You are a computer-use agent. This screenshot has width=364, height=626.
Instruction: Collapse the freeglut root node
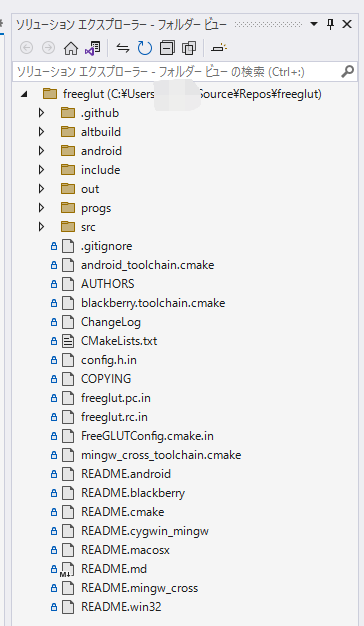24,94
